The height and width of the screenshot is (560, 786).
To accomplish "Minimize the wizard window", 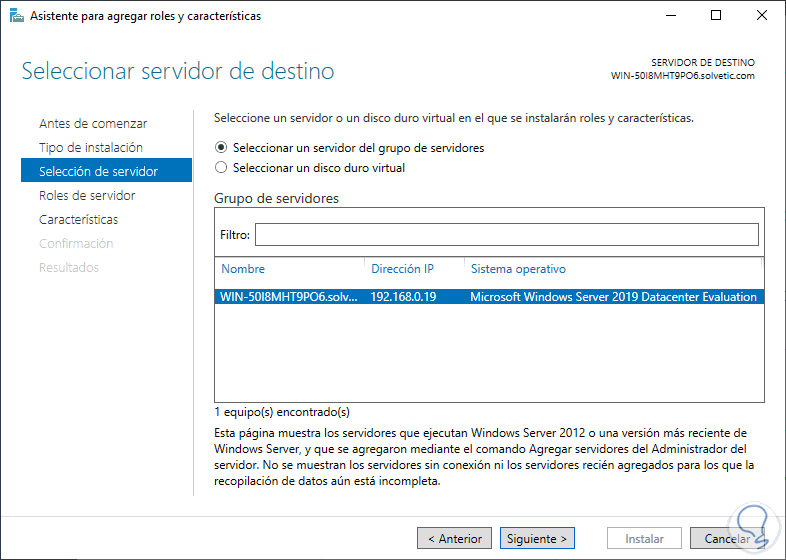I will pyautogui.click(x=669, y=16).
